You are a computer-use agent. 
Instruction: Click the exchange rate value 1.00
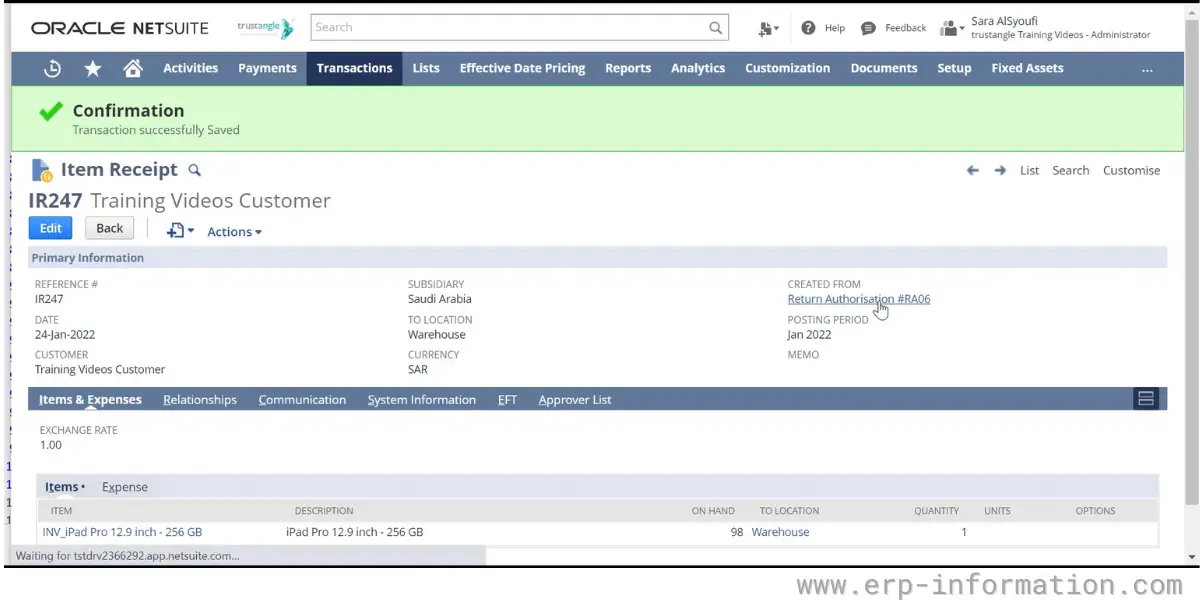(51, 445)
